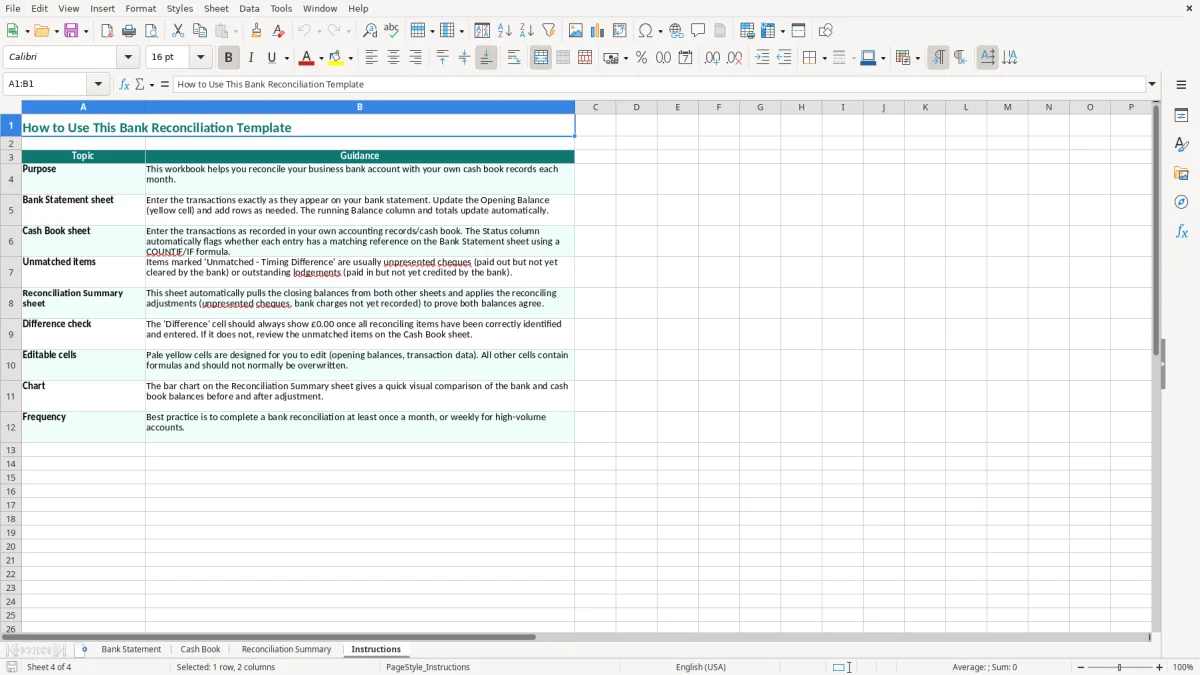This screenshot has width=1200, height=675.
Task: Clear direct formatting icon
Action: coord(278,31)
